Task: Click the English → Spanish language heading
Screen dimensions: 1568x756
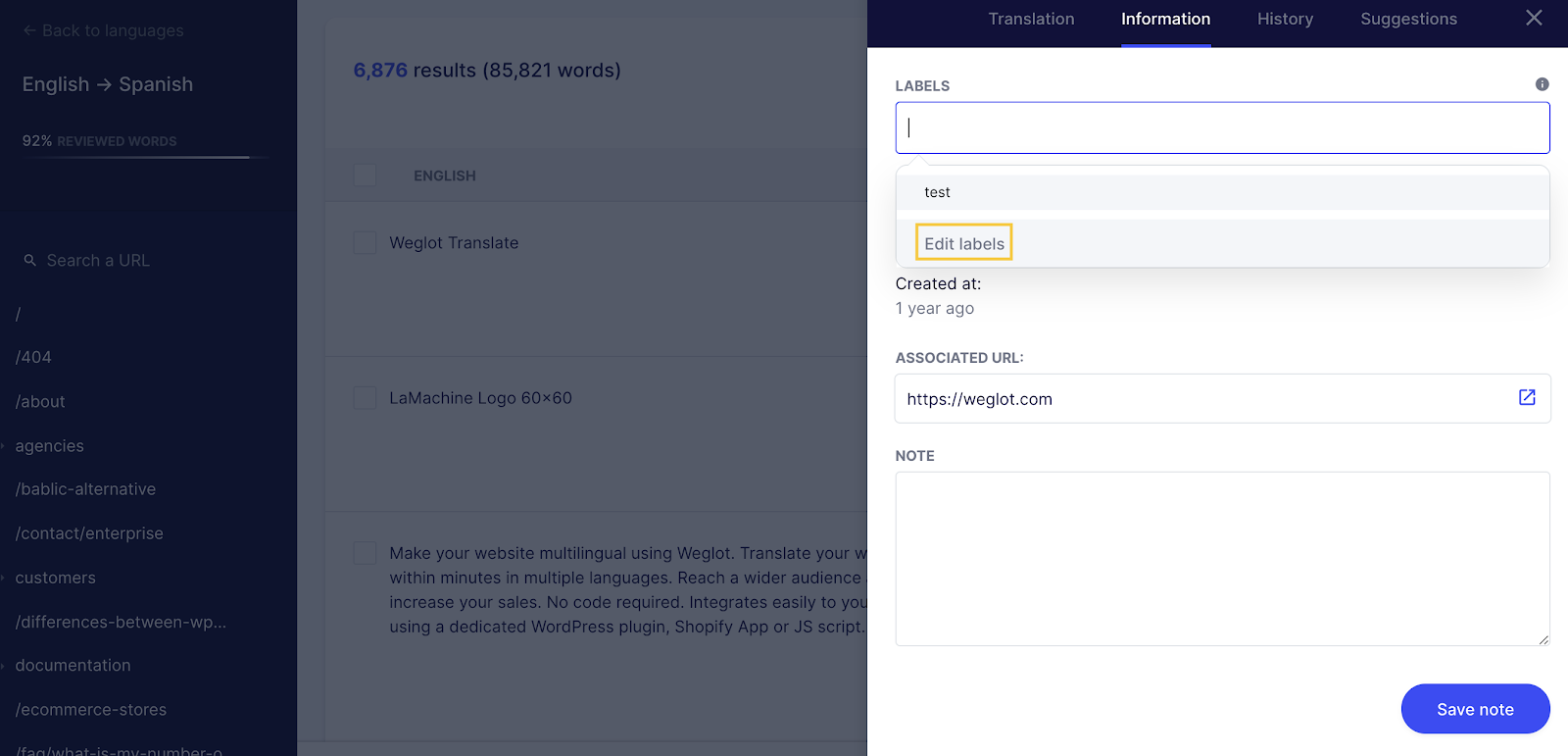Action: tap(108, 84)
